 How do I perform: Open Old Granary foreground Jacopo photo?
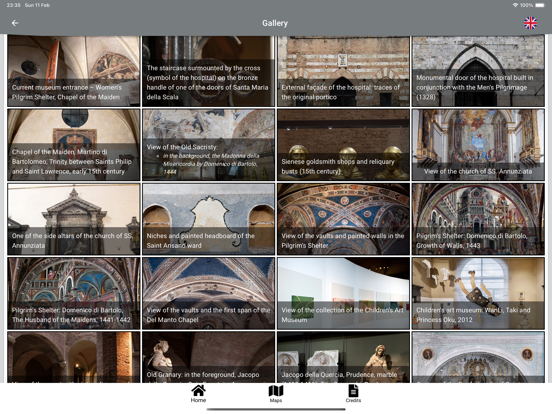tap(208, 357)
